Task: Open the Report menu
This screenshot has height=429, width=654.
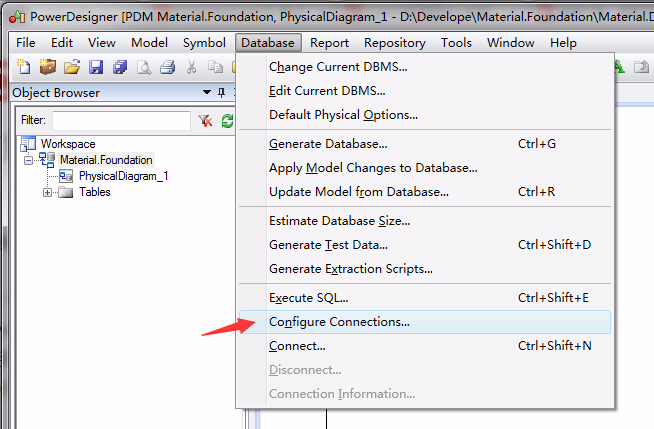Action: click(x=329, y=43)
